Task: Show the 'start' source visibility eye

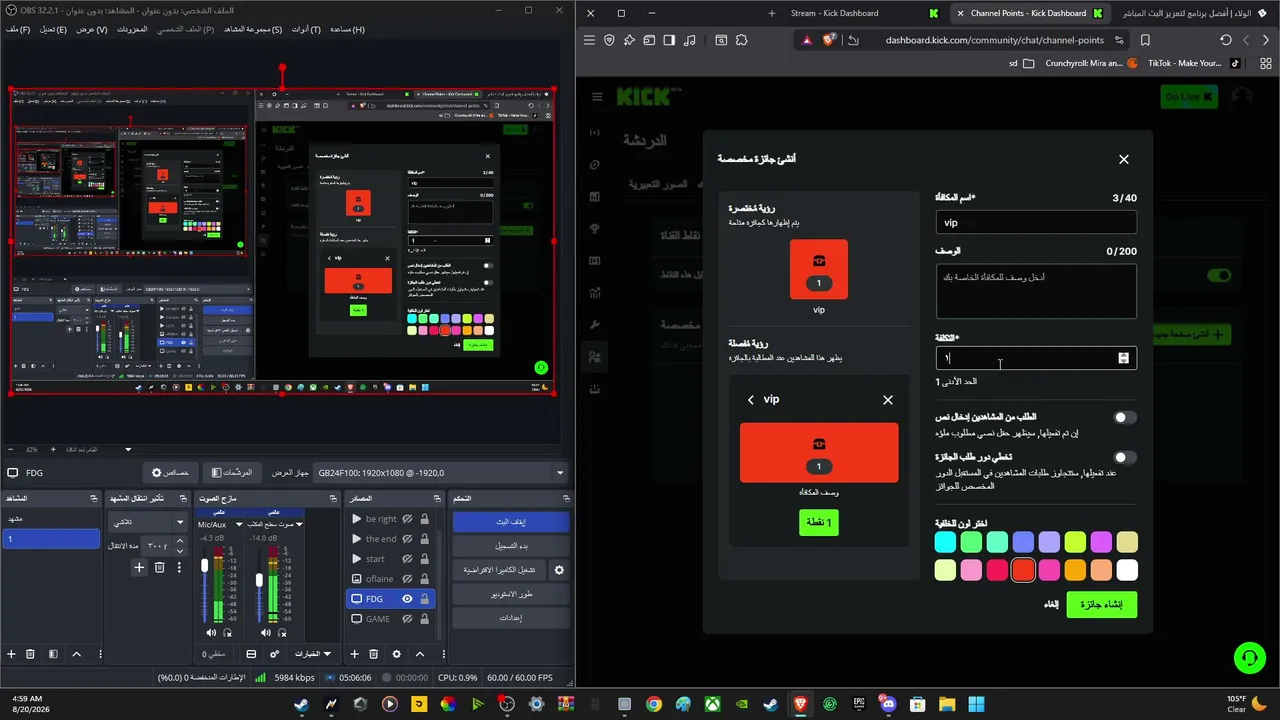Action: [x=407, y=559]
